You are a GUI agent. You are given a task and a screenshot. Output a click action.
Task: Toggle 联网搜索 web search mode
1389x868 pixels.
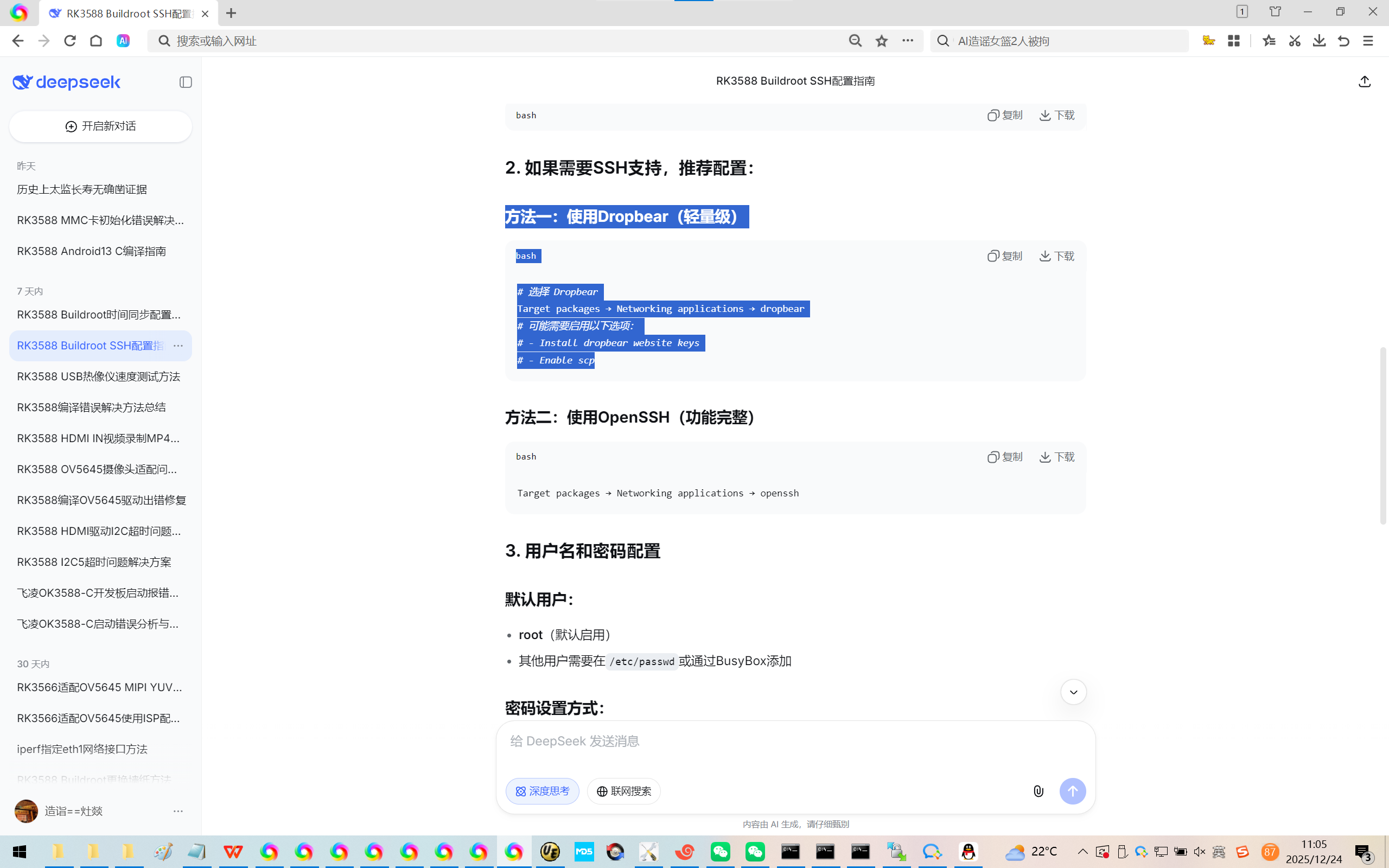click(x=623, y=791)
